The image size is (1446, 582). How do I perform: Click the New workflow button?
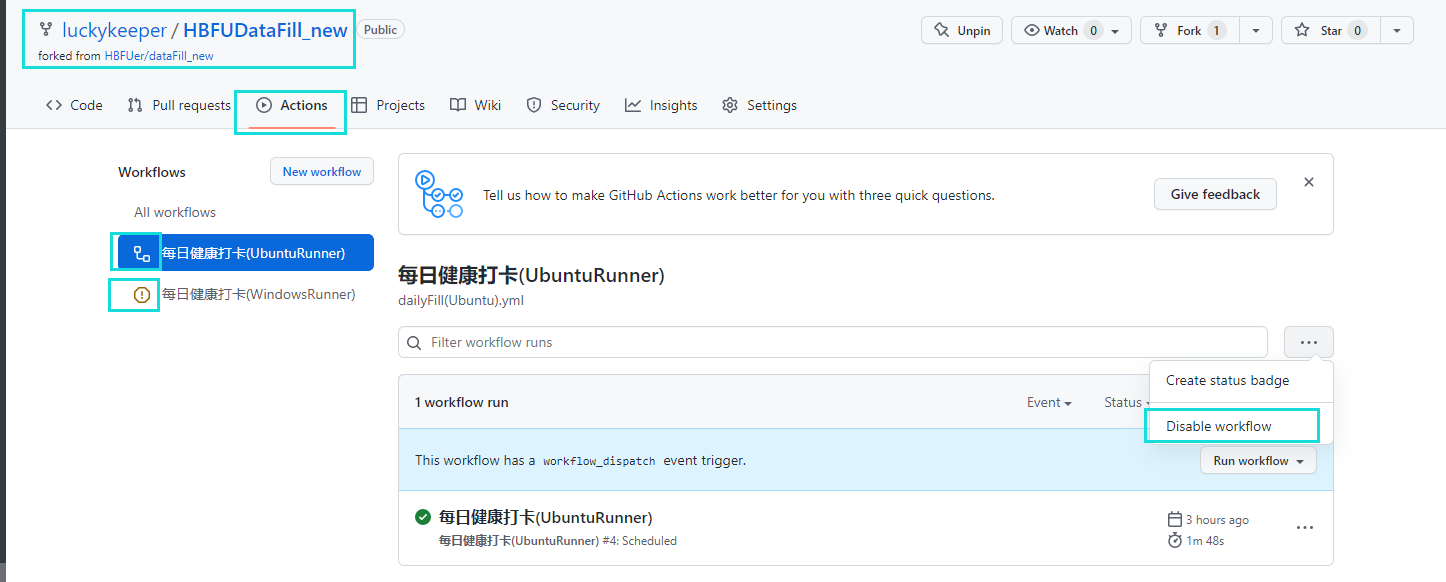click(322, 171)
